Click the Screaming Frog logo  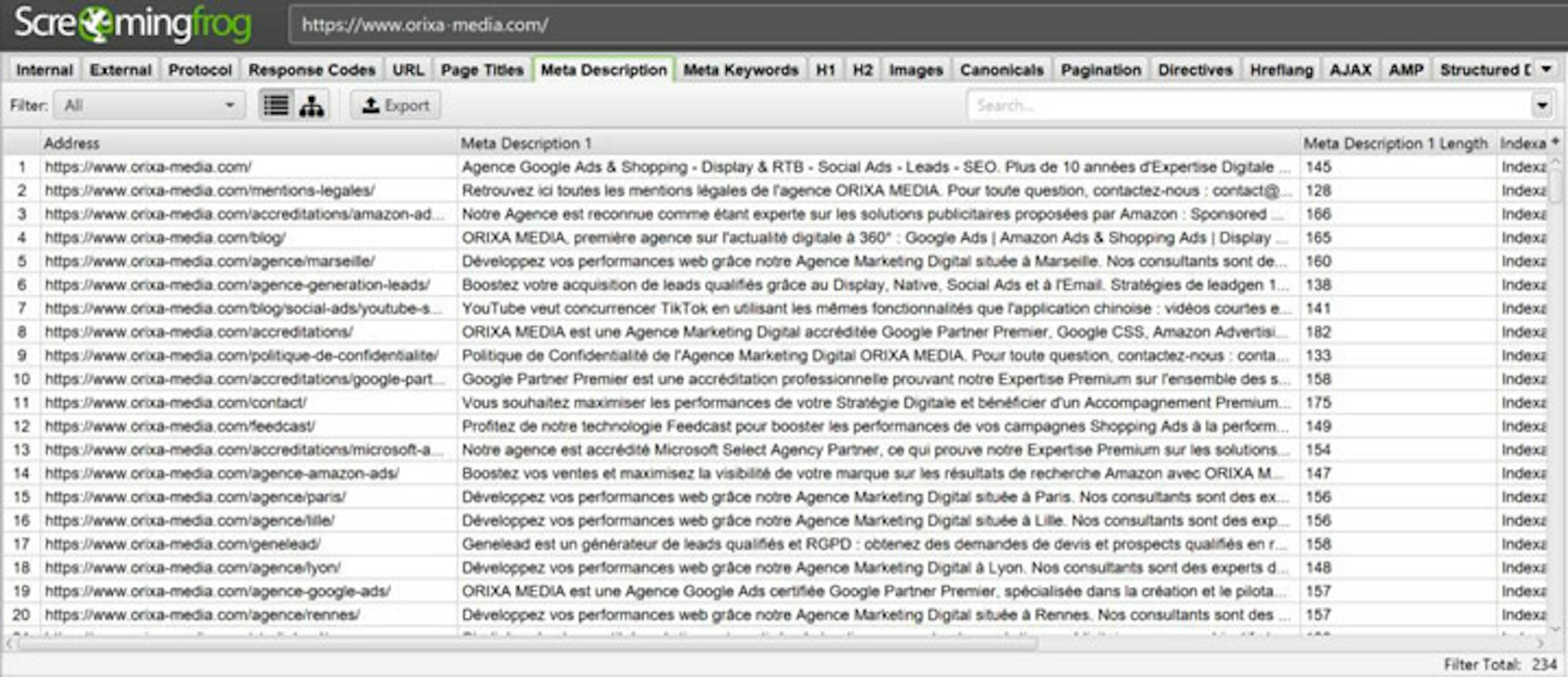point(132,24)
